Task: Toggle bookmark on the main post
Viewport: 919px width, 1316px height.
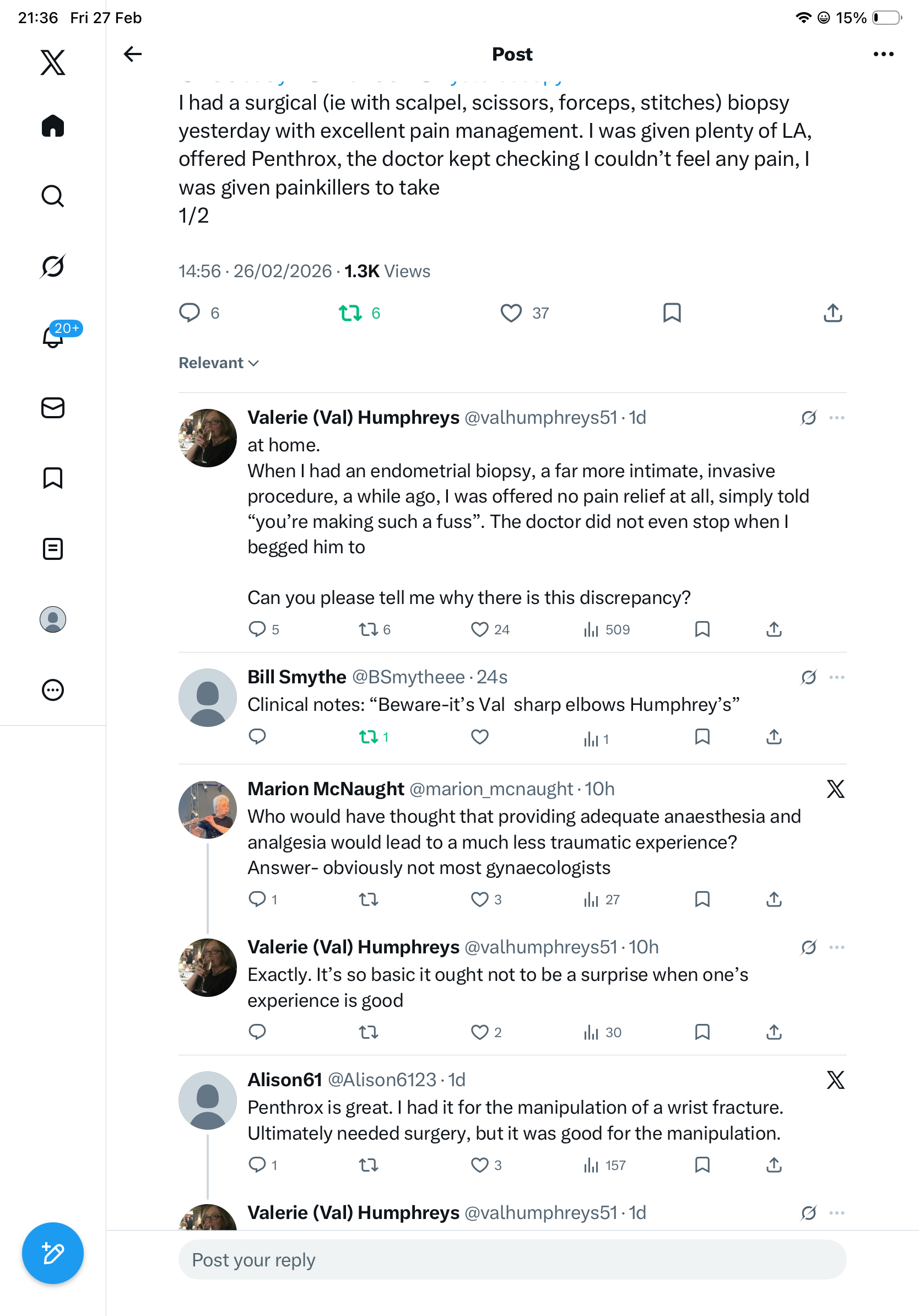Action: tap(672, 313)
